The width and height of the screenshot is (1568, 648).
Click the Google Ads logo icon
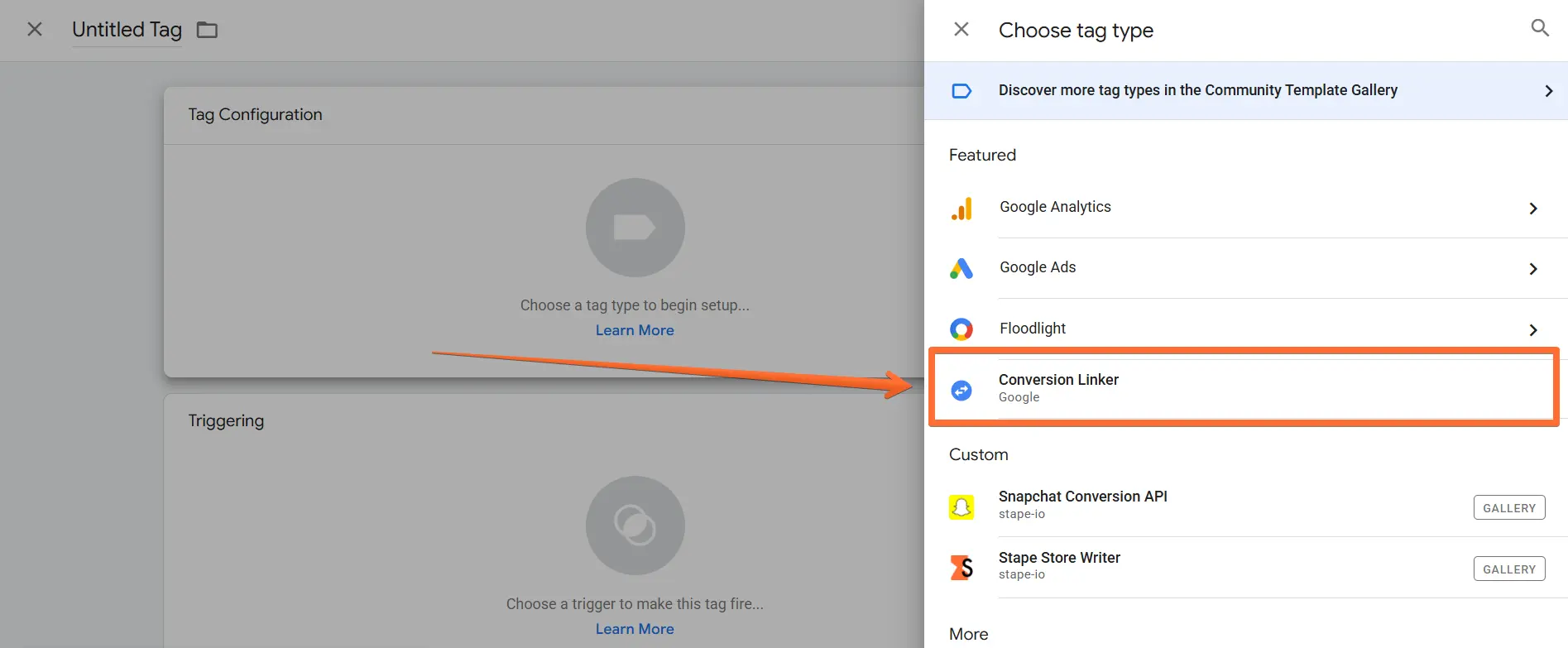coord(961,268)
